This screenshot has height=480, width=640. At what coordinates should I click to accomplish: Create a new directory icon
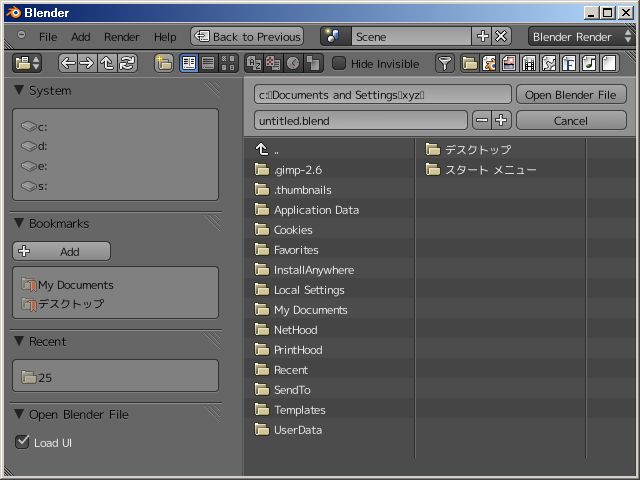point(164,63)
